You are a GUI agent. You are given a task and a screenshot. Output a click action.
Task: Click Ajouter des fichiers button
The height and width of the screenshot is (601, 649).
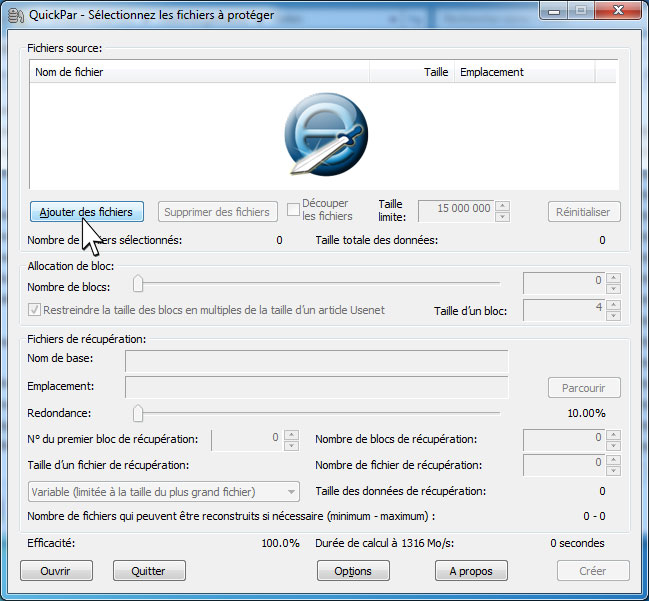(x=87, y=212)
